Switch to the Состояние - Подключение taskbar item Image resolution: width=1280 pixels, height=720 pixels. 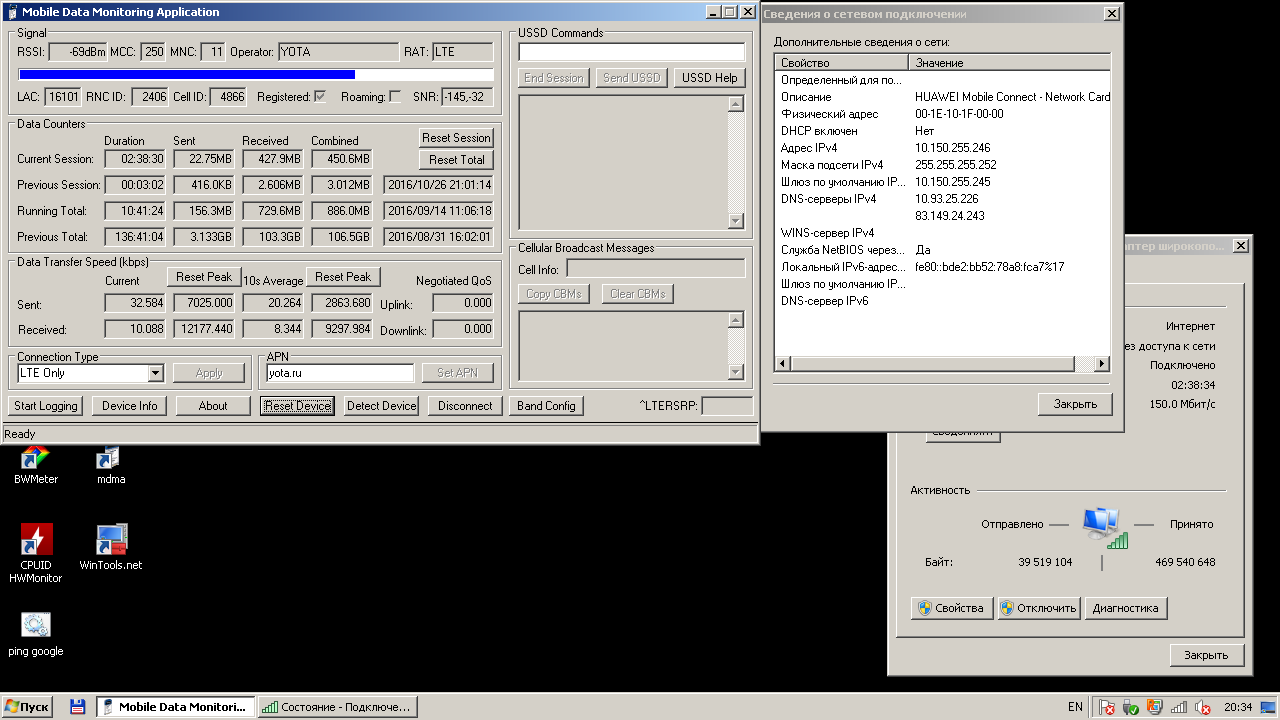click(337, 707)
